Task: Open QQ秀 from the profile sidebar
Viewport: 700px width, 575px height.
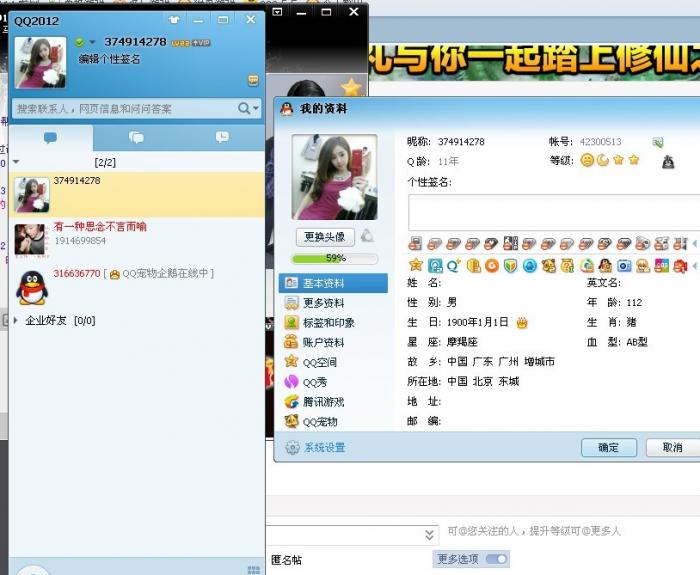Action: tap(333, 382)
